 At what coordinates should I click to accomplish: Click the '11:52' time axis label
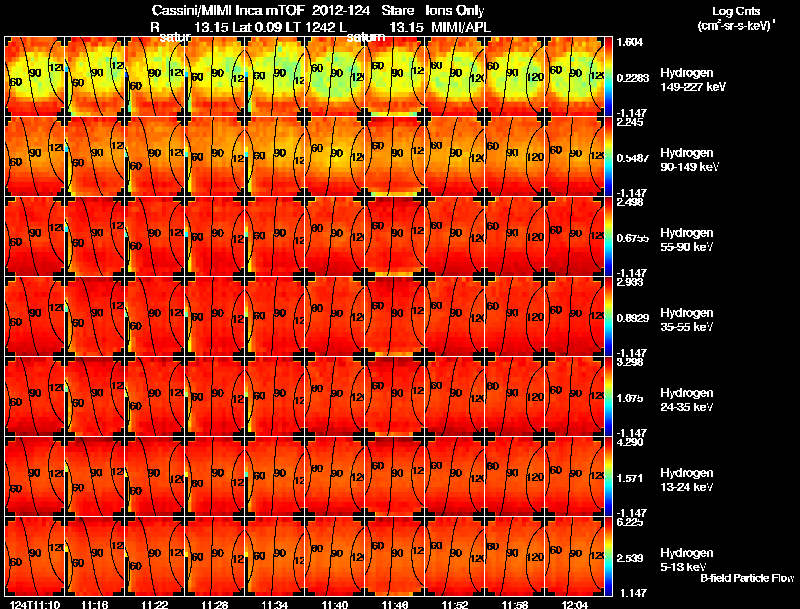coord(455,605)
